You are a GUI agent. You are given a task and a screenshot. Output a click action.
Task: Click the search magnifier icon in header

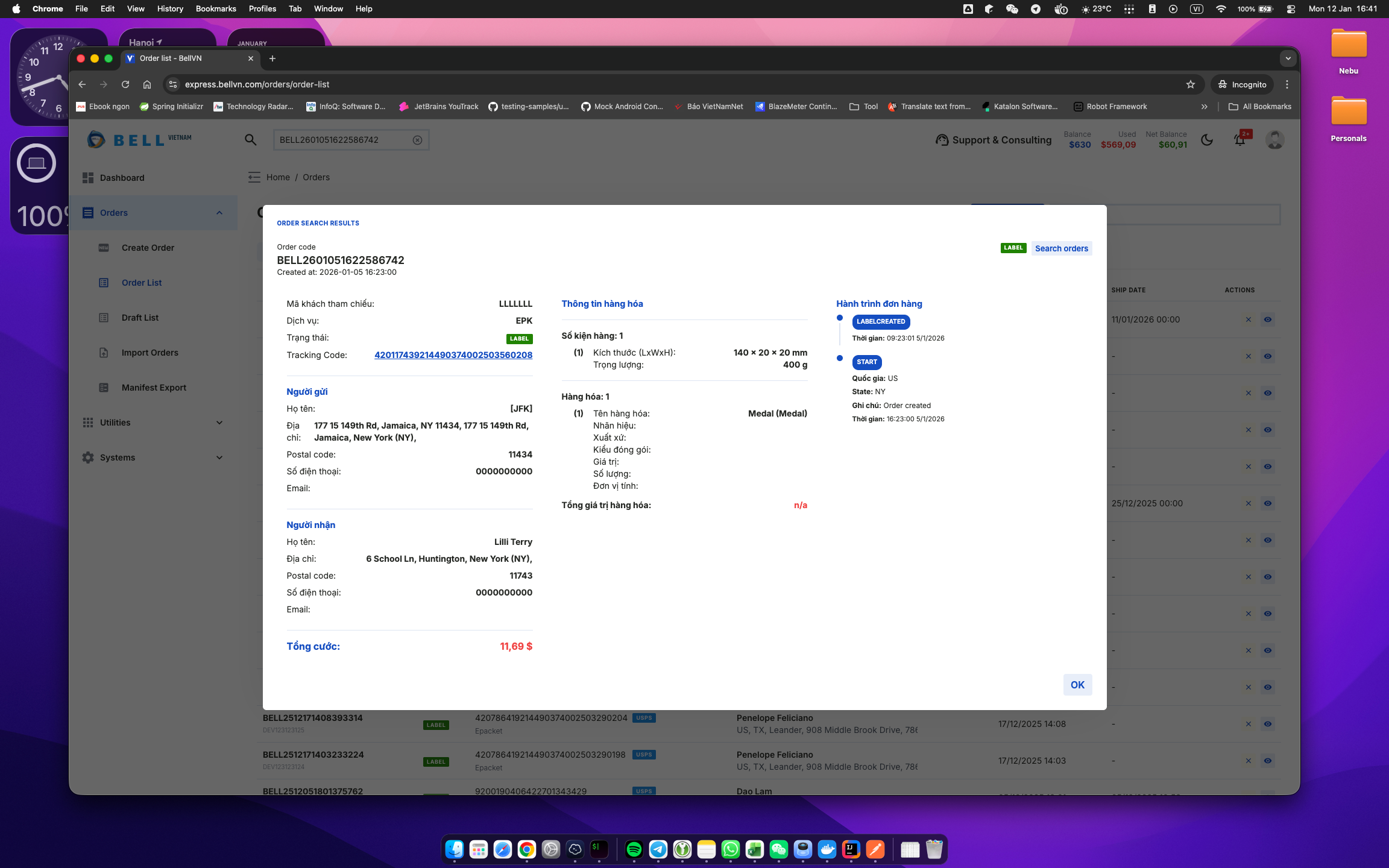(x=250, y=140)
